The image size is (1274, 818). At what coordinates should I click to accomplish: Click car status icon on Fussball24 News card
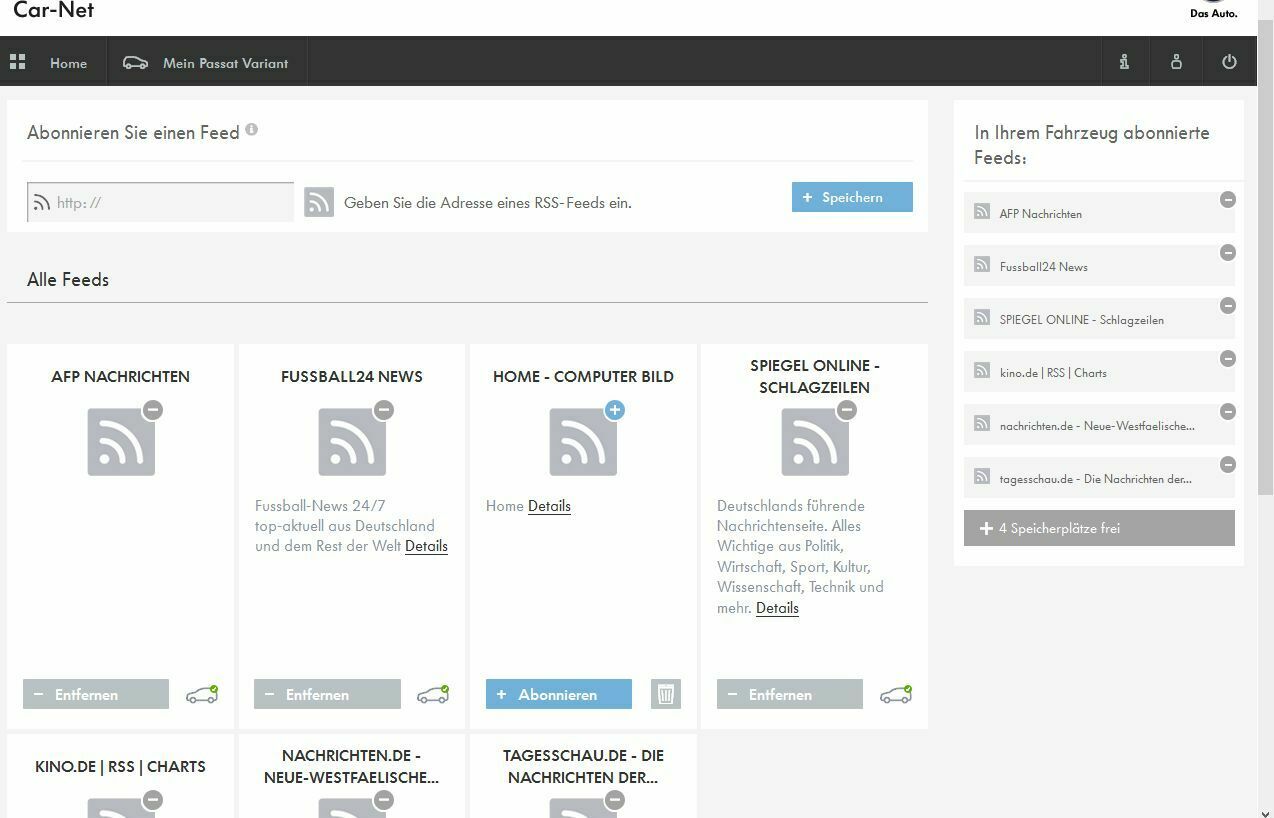(433, 694)
